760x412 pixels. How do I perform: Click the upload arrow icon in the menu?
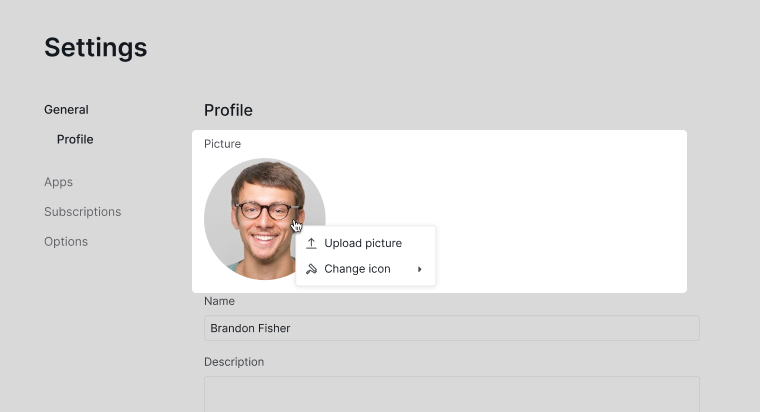(x=311, y=243)
